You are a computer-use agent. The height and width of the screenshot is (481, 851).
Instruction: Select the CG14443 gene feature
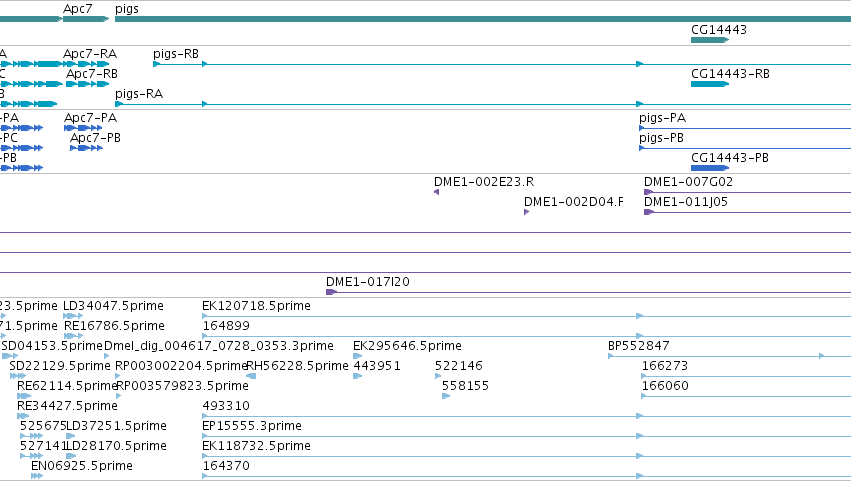coord(709,40)
